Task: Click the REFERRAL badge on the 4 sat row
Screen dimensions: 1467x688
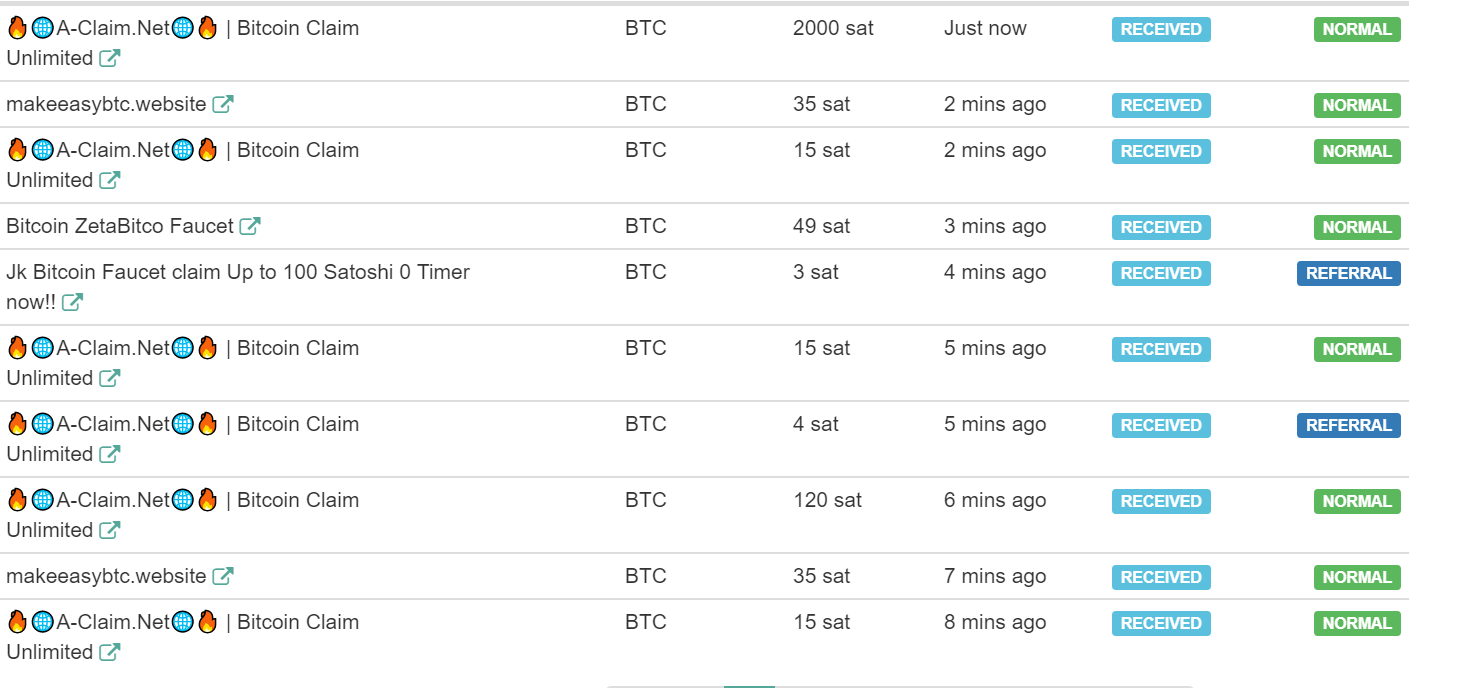Action: 1348,425
